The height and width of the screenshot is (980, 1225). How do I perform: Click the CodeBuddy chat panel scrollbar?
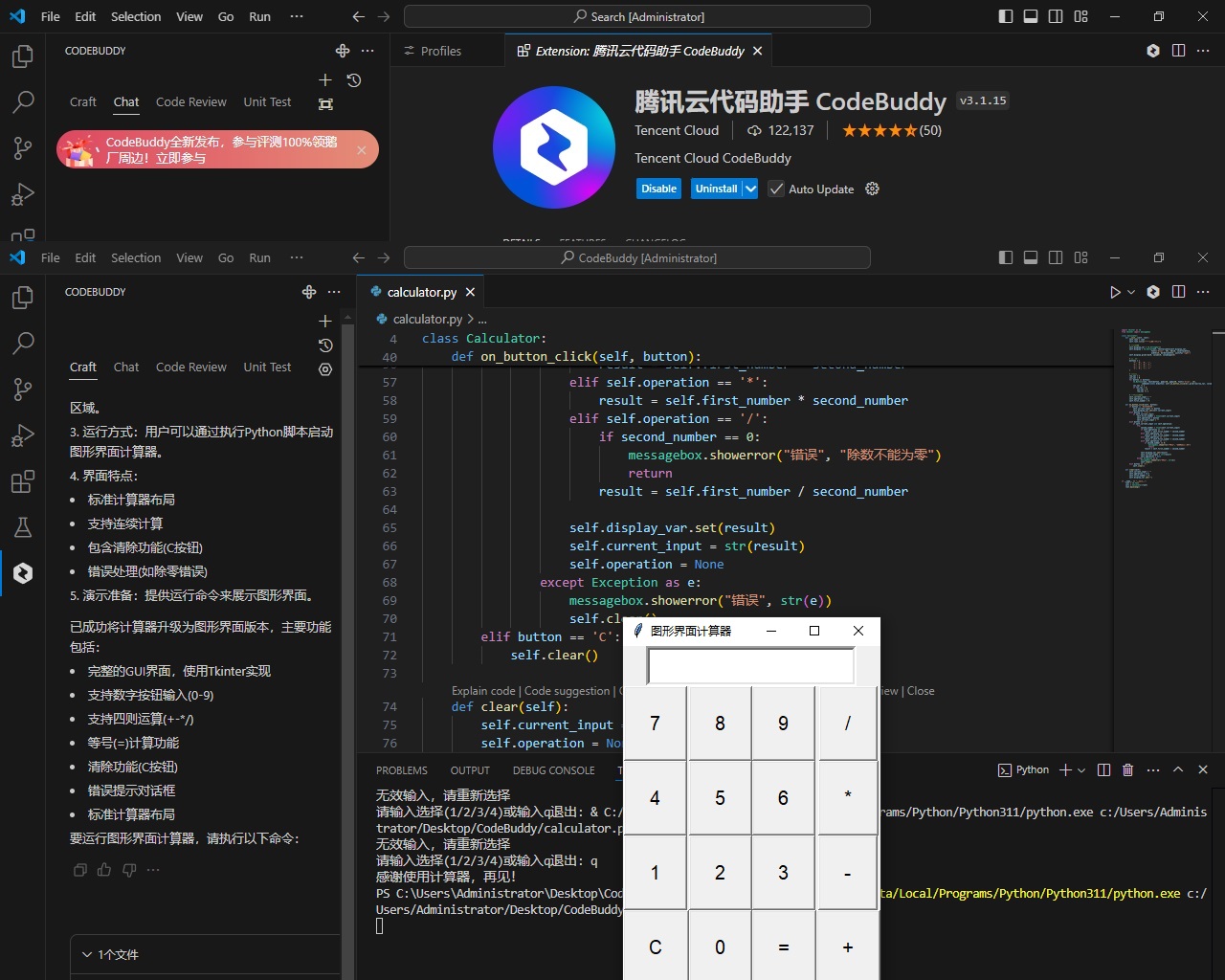tap(348, 651)
